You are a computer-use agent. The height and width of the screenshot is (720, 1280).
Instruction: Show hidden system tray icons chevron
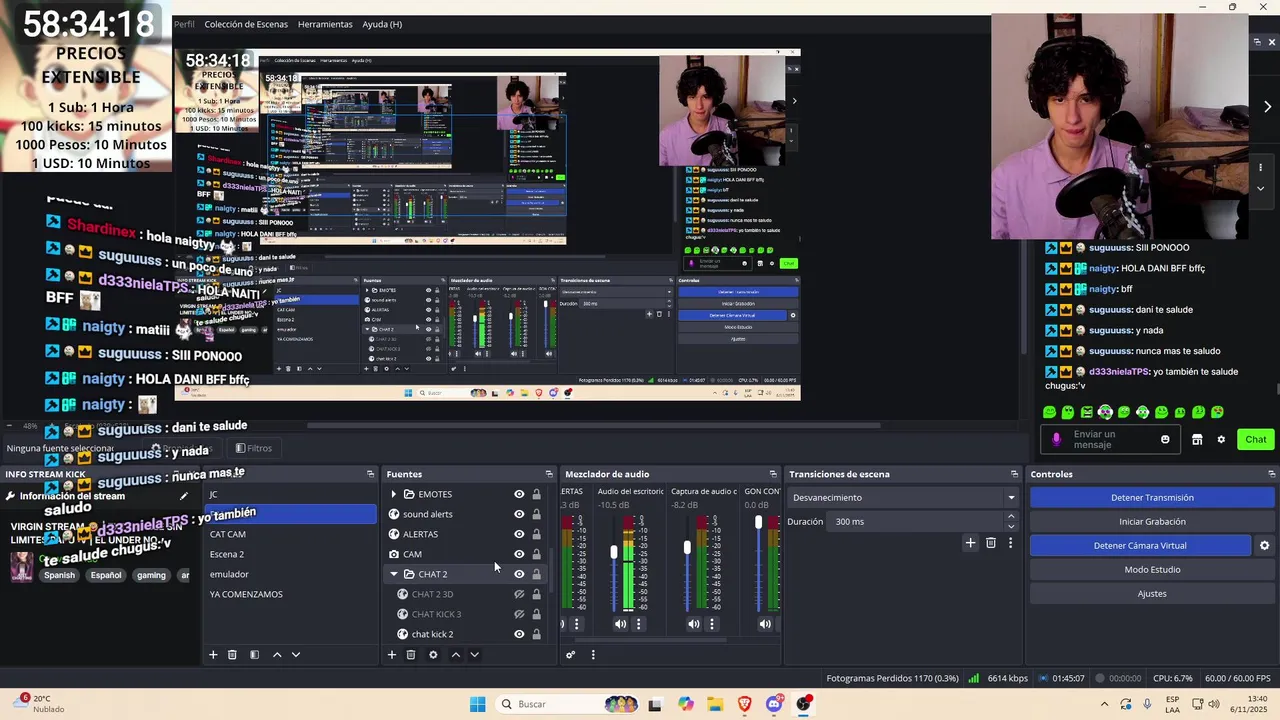pyautogui.click(x=1104, y=704)
